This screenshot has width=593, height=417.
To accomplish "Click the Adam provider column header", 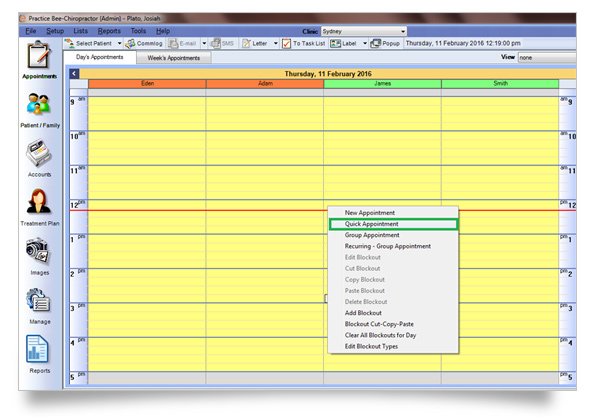I will [265, 84].
